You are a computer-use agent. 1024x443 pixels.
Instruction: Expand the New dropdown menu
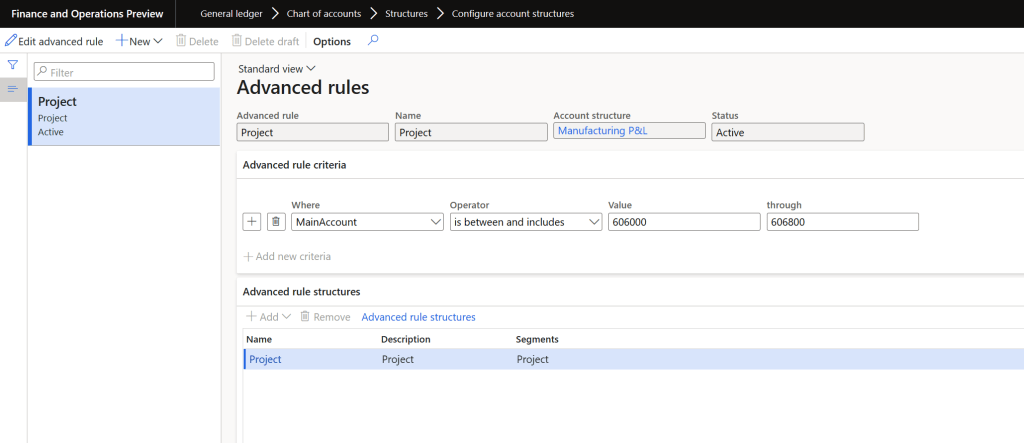(139, 41)
